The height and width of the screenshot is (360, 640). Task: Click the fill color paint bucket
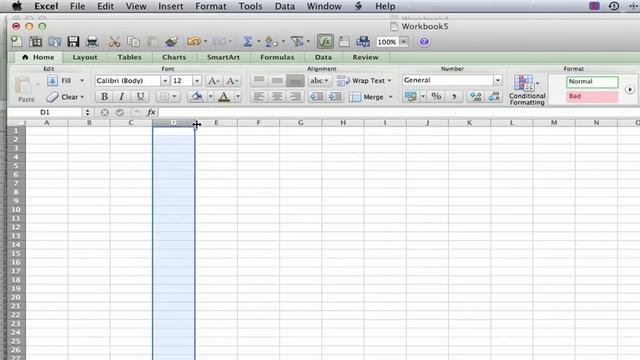tap(197, 97)
